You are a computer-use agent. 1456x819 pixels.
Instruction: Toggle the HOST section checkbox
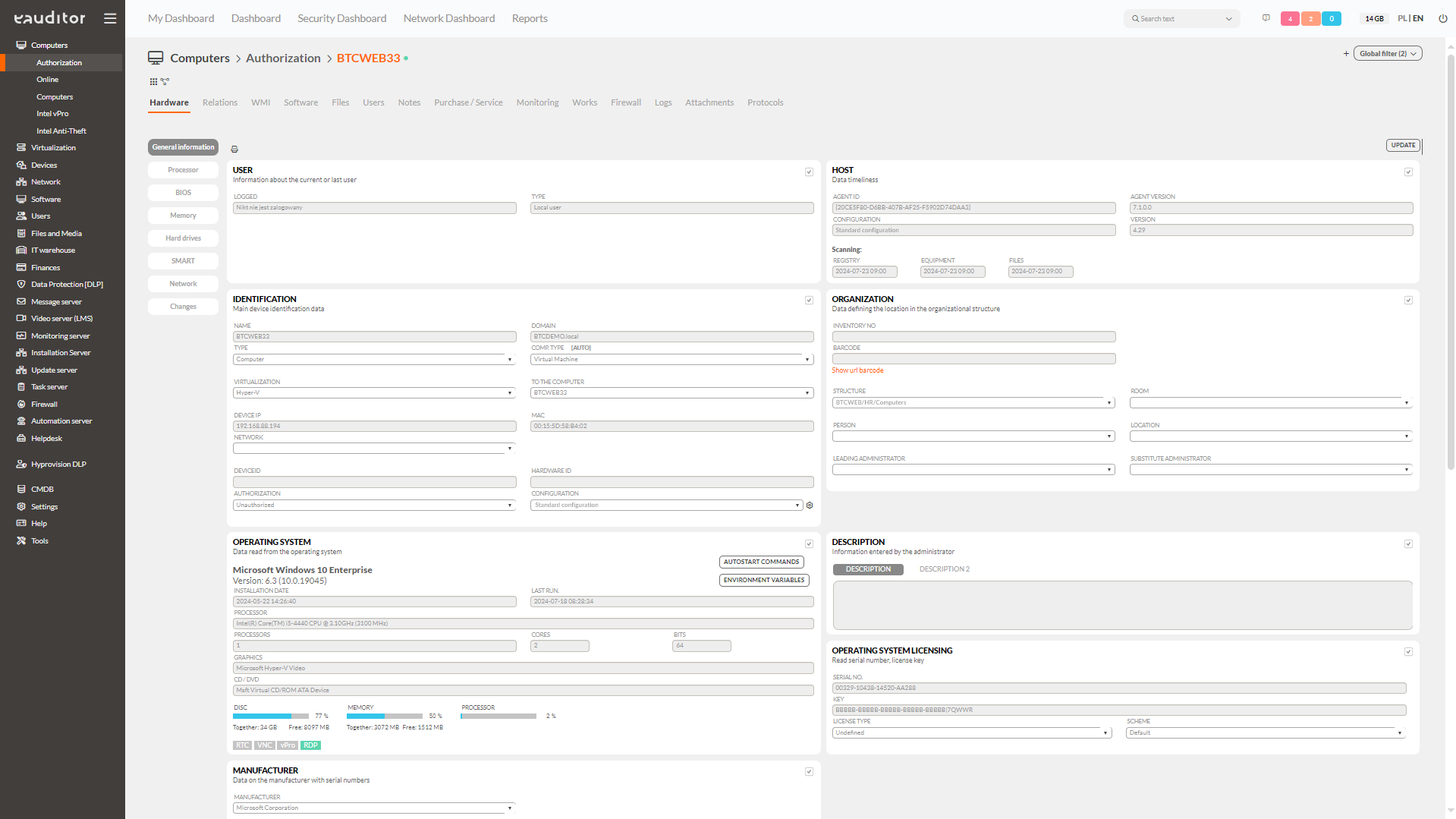tap(1408, 172)
